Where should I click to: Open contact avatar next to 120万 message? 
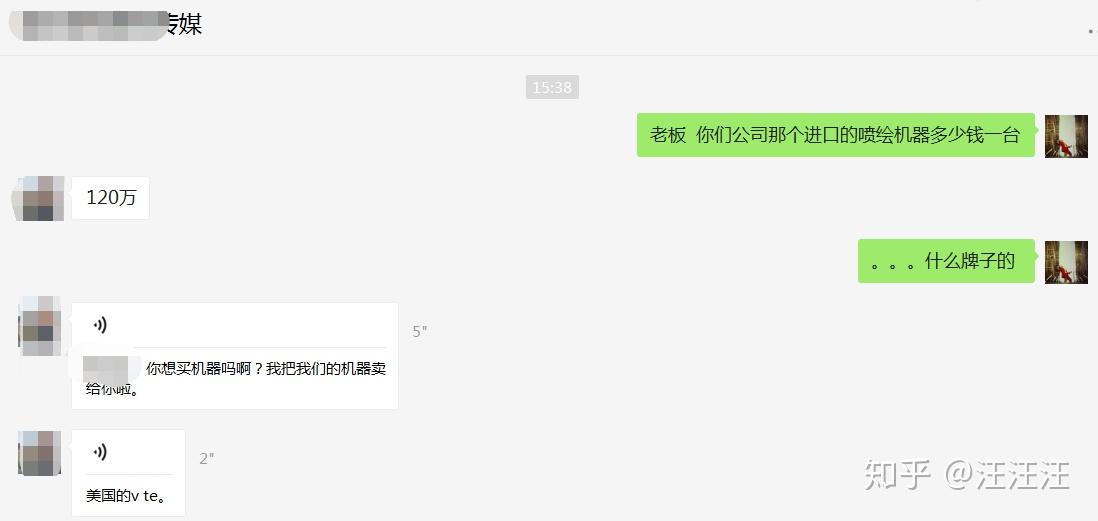coord(39,199)
